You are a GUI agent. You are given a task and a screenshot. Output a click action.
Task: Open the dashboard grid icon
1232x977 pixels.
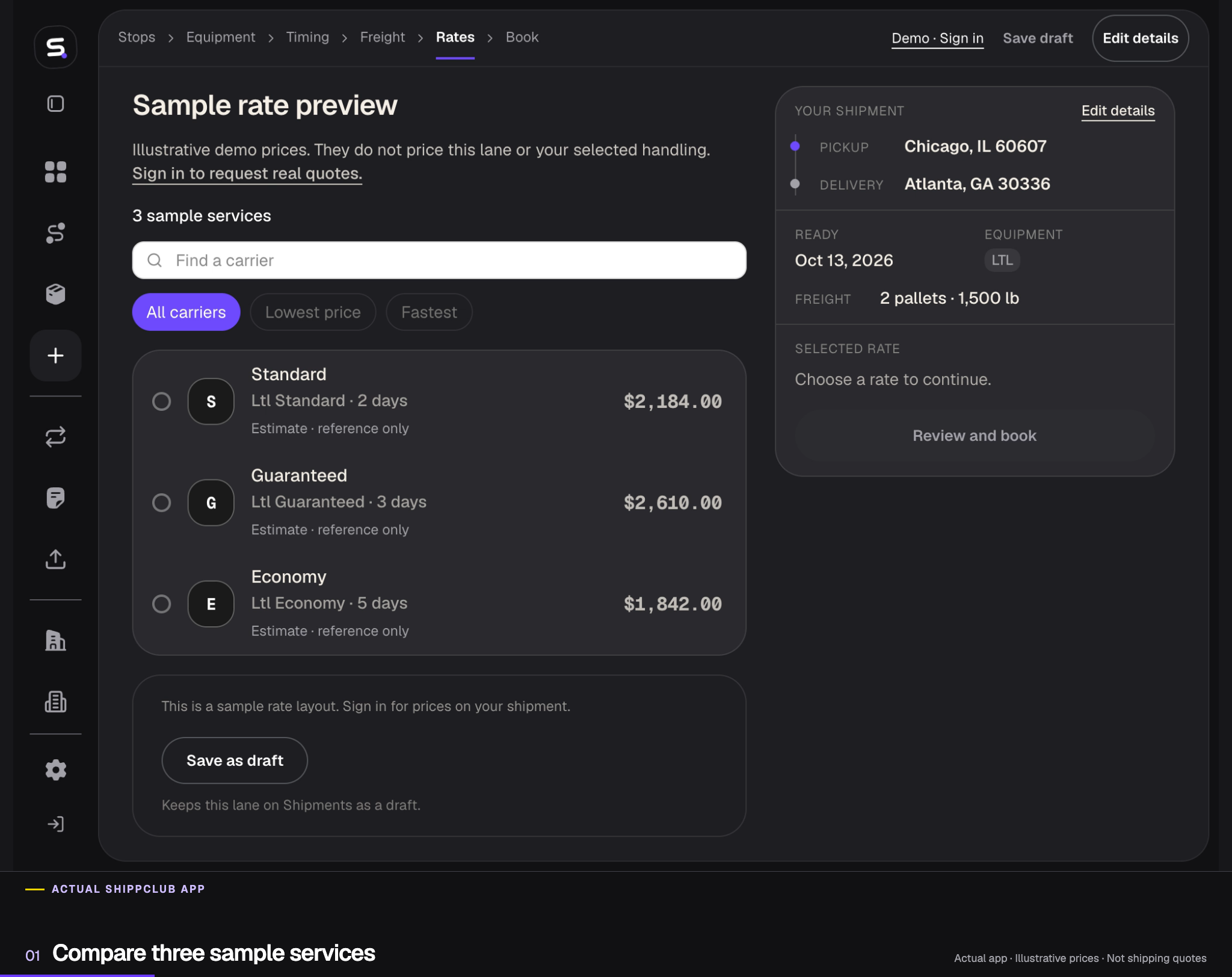pos(55,172)
